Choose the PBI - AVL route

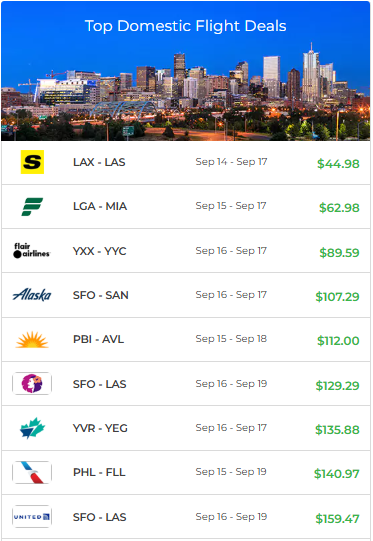(x=98, y=340)
